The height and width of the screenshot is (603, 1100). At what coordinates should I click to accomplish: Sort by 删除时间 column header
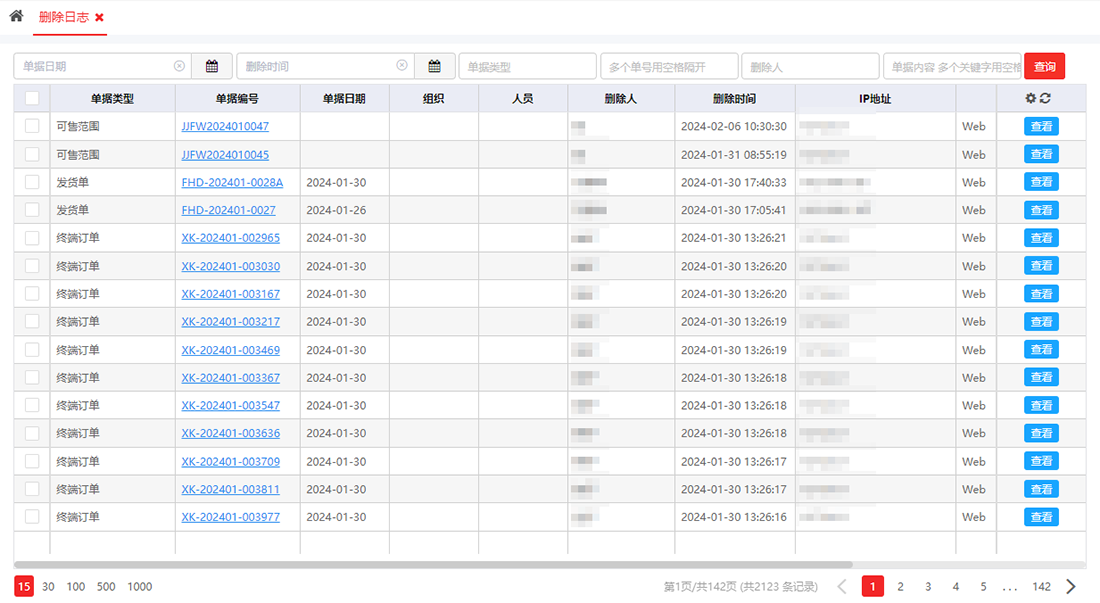pos(735,99)
